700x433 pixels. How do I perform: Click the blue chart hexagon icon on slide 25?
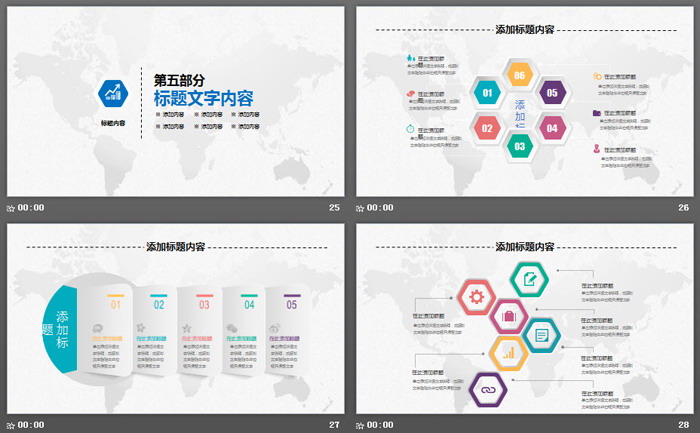113,93
